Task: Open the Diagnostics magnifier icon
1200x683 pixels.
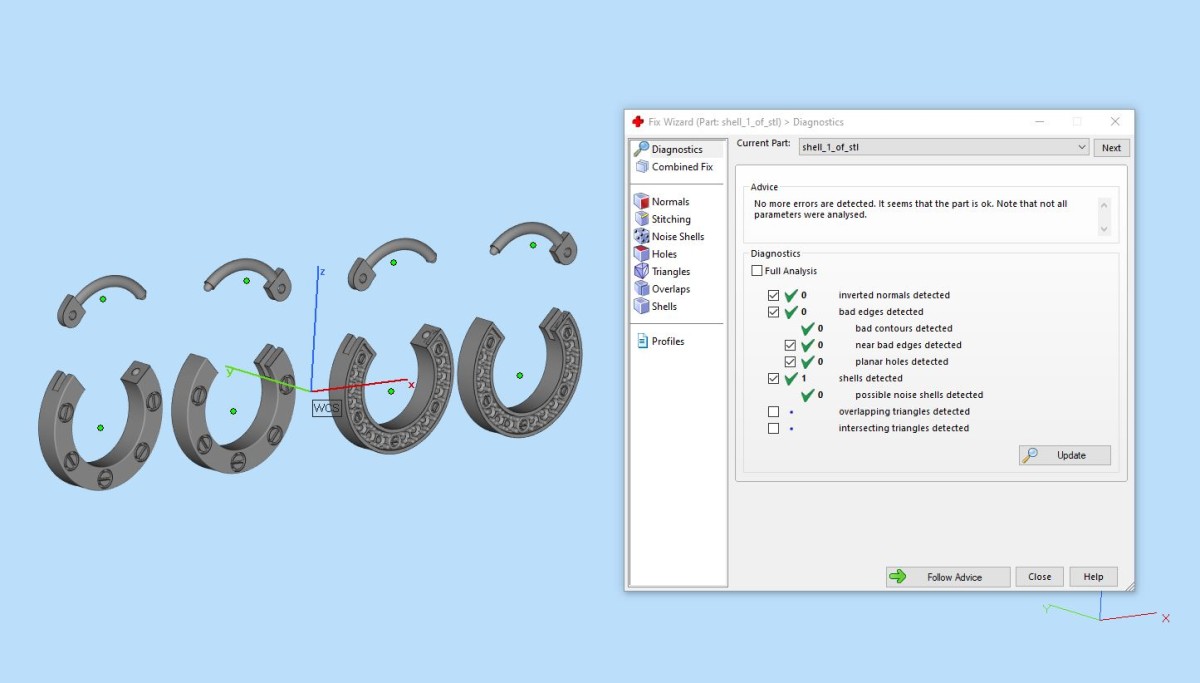Action: pyautogui.click(x=641, y=149)
